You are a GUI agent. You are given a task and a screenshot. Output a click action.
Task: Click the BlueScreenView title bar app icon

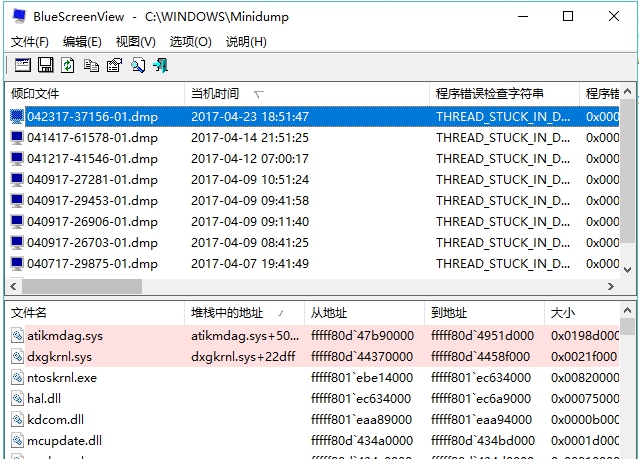point(19,16)
